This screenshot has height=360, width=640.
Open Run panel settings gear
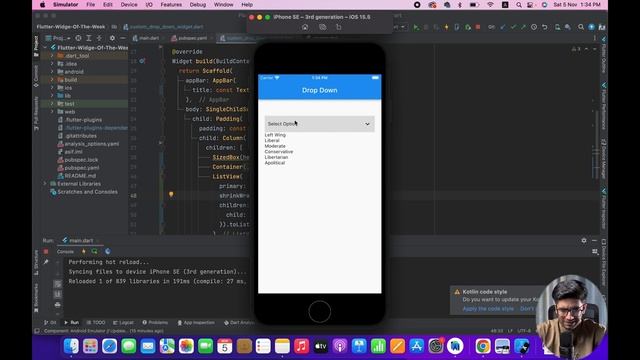coord(584,240)
